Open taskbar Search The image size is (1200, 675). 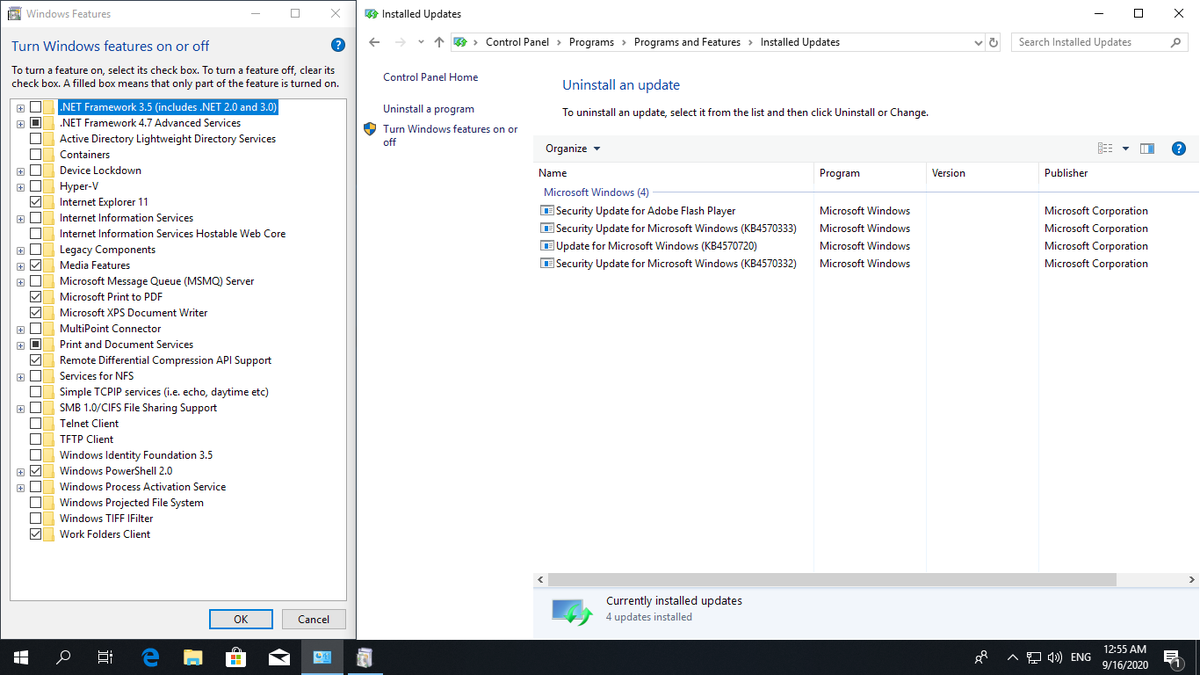64,657
